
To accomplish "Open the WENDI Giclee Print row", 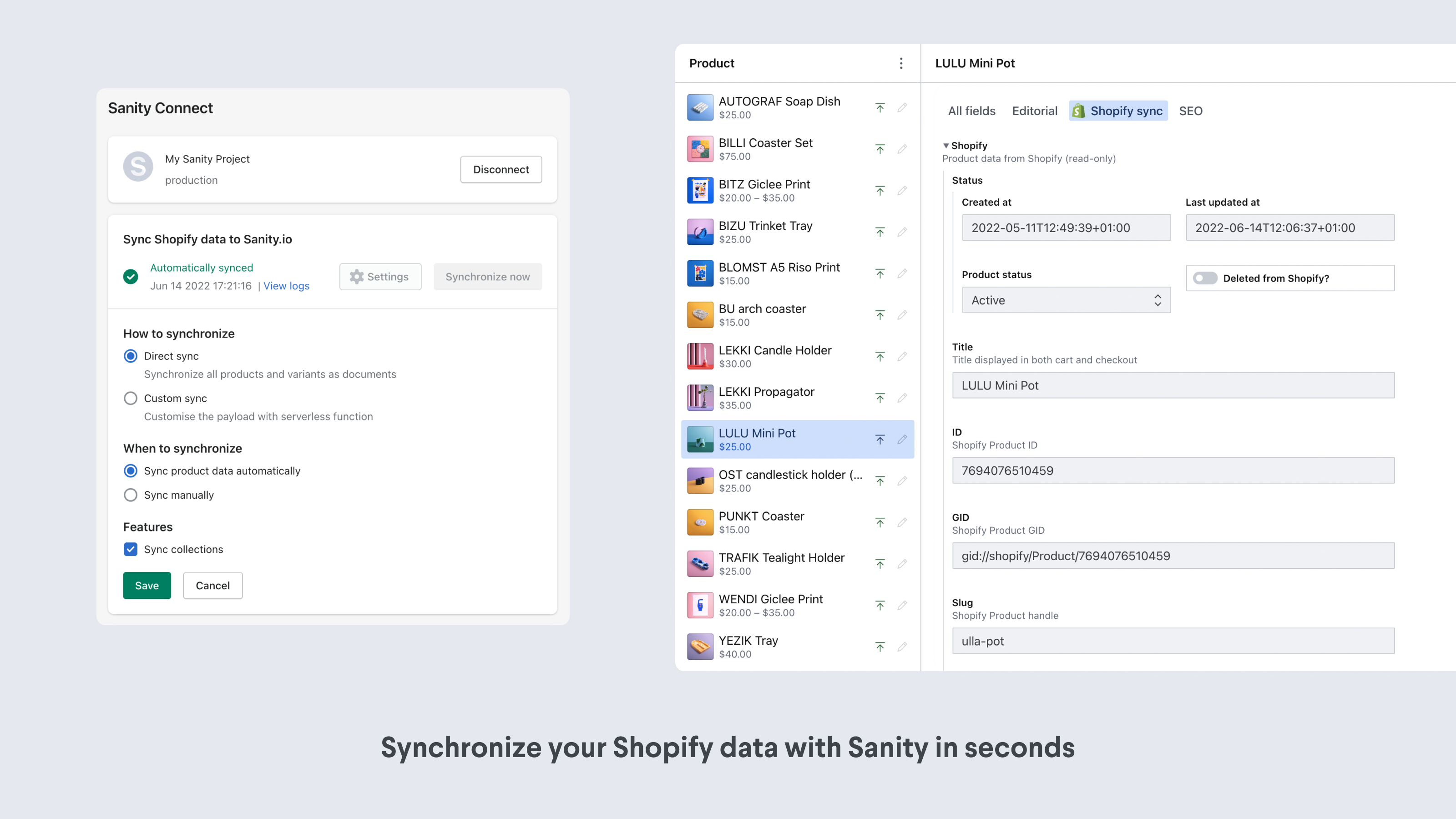I will pyautogui.click(x=798, y=605).
